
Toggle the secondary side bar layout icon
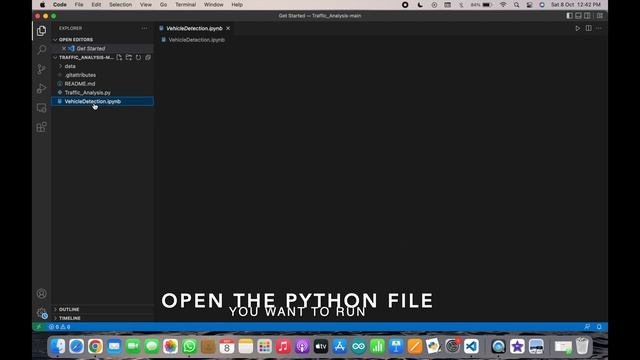click(587, 16)
